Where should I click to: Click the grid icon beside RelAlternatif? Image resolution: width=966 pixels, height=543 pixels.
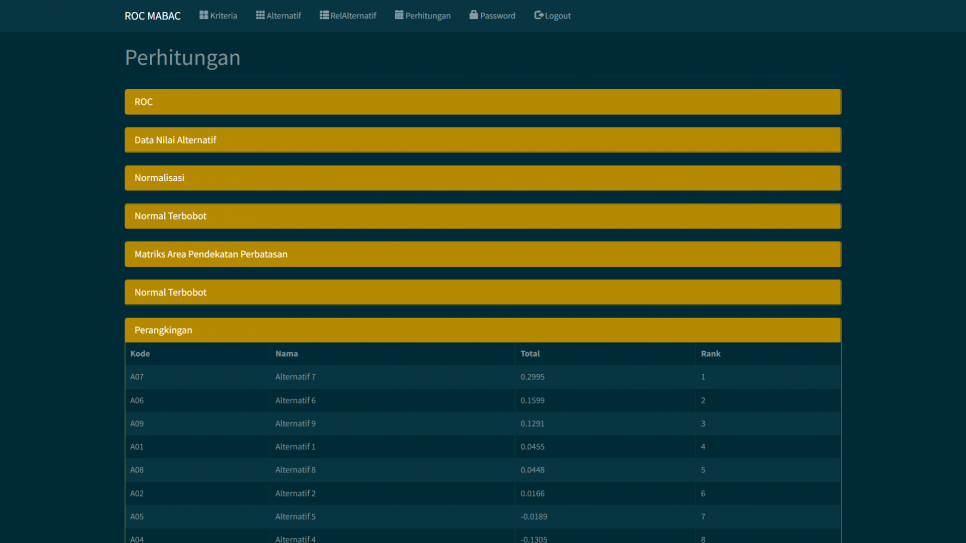[x=324, y=15]
